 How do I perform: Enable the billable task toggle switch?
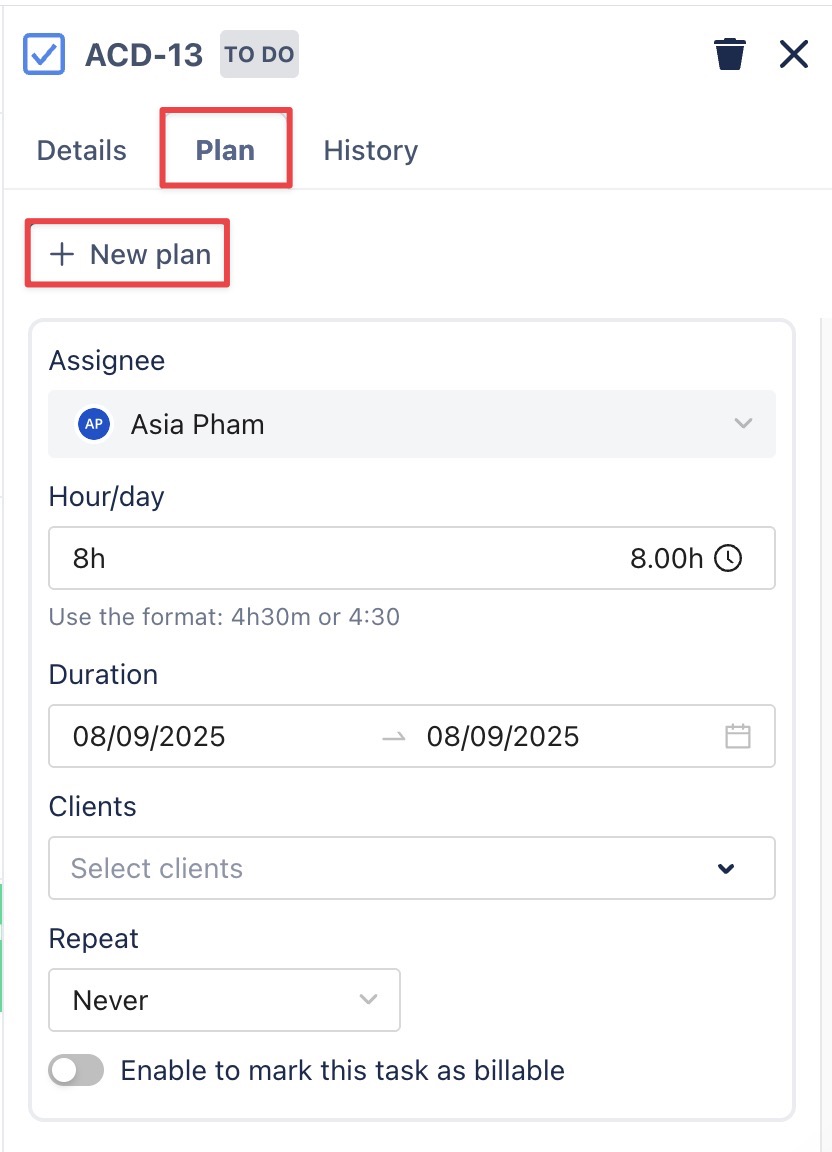pyautogui.click(x=76, y=1071)
